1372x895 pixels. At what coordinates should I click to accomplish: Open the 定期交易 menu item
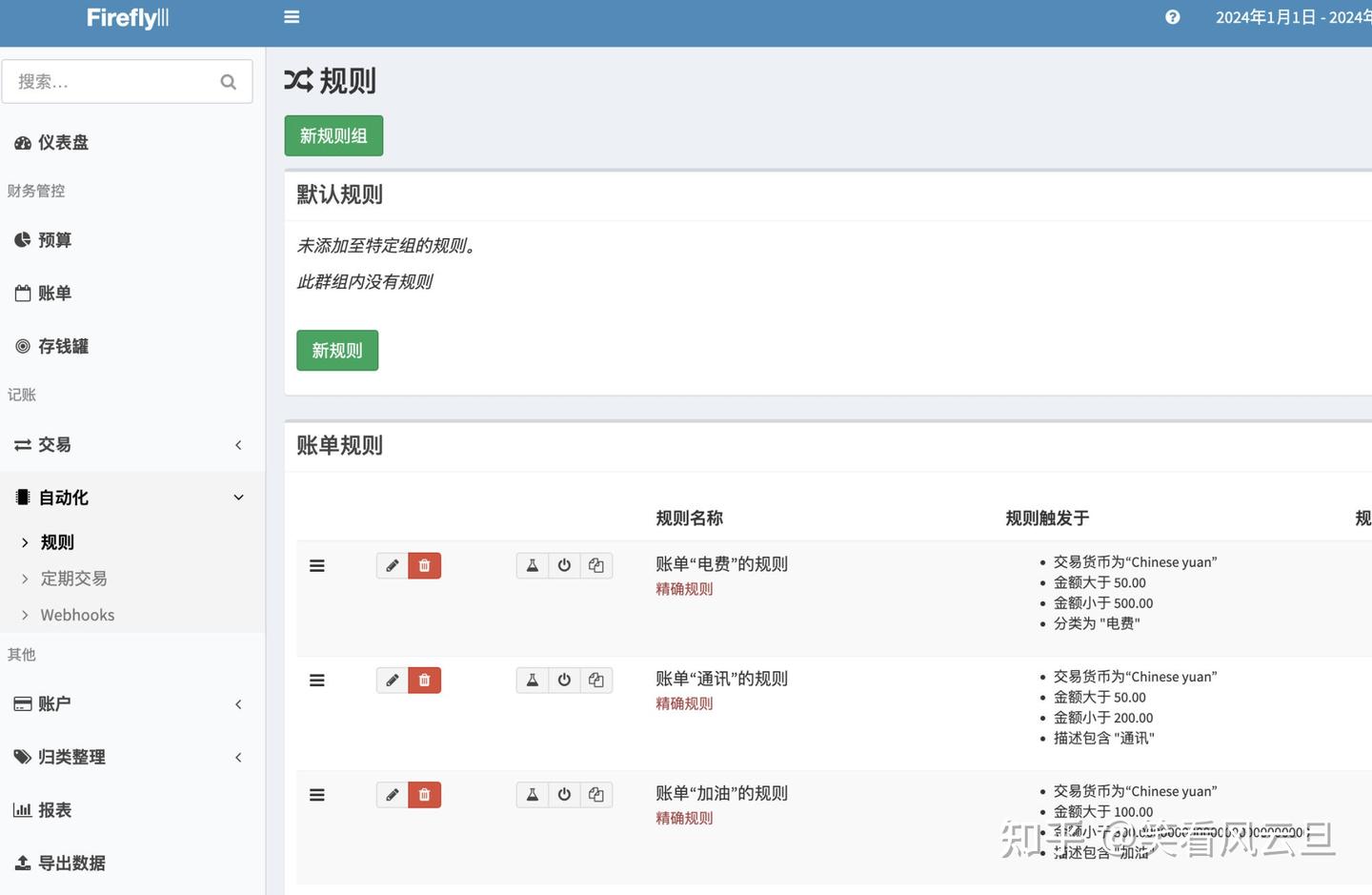pos(73,578)
